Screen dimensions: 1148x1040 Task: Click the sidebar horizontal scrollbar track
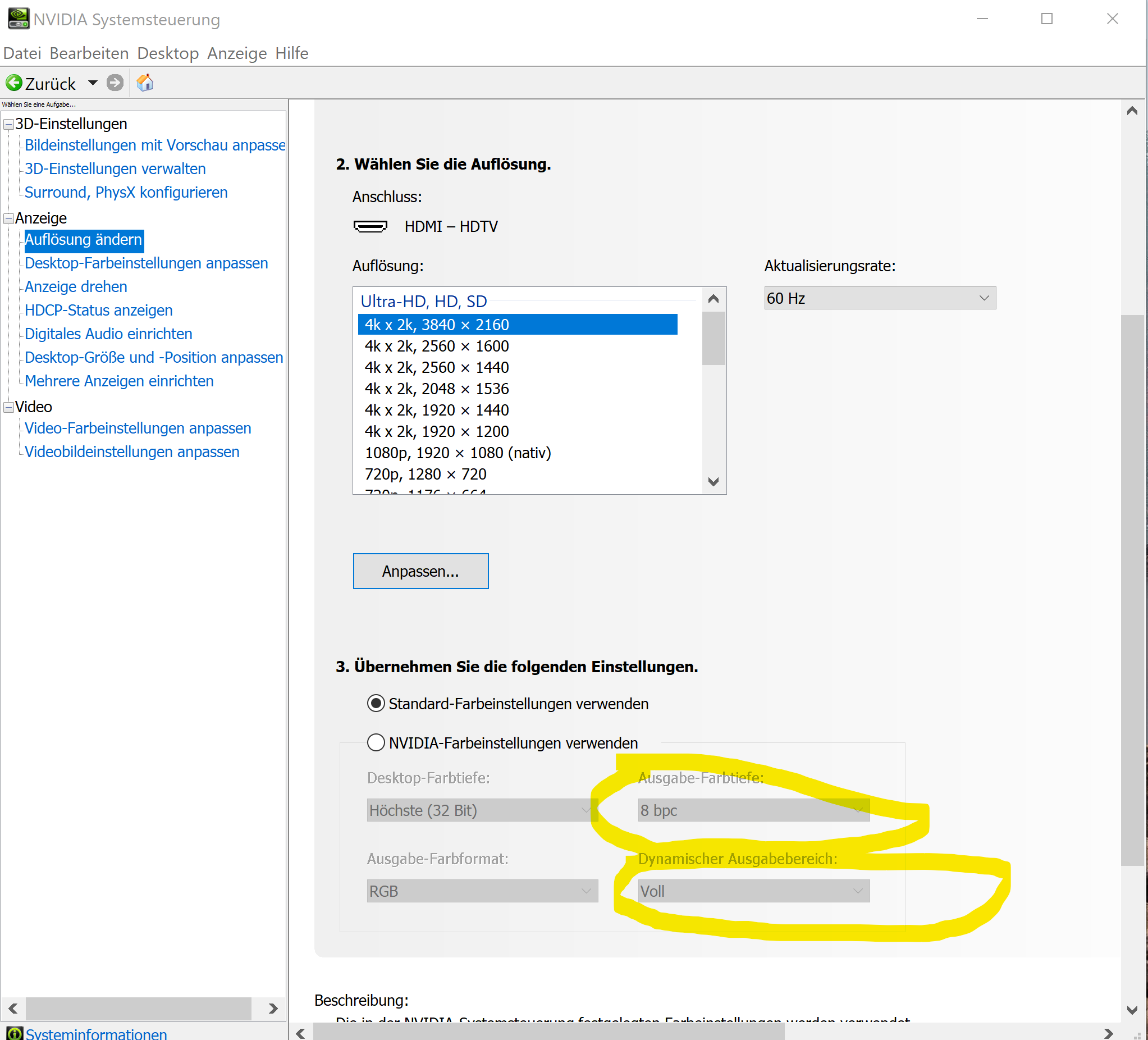coord(138,1009)
